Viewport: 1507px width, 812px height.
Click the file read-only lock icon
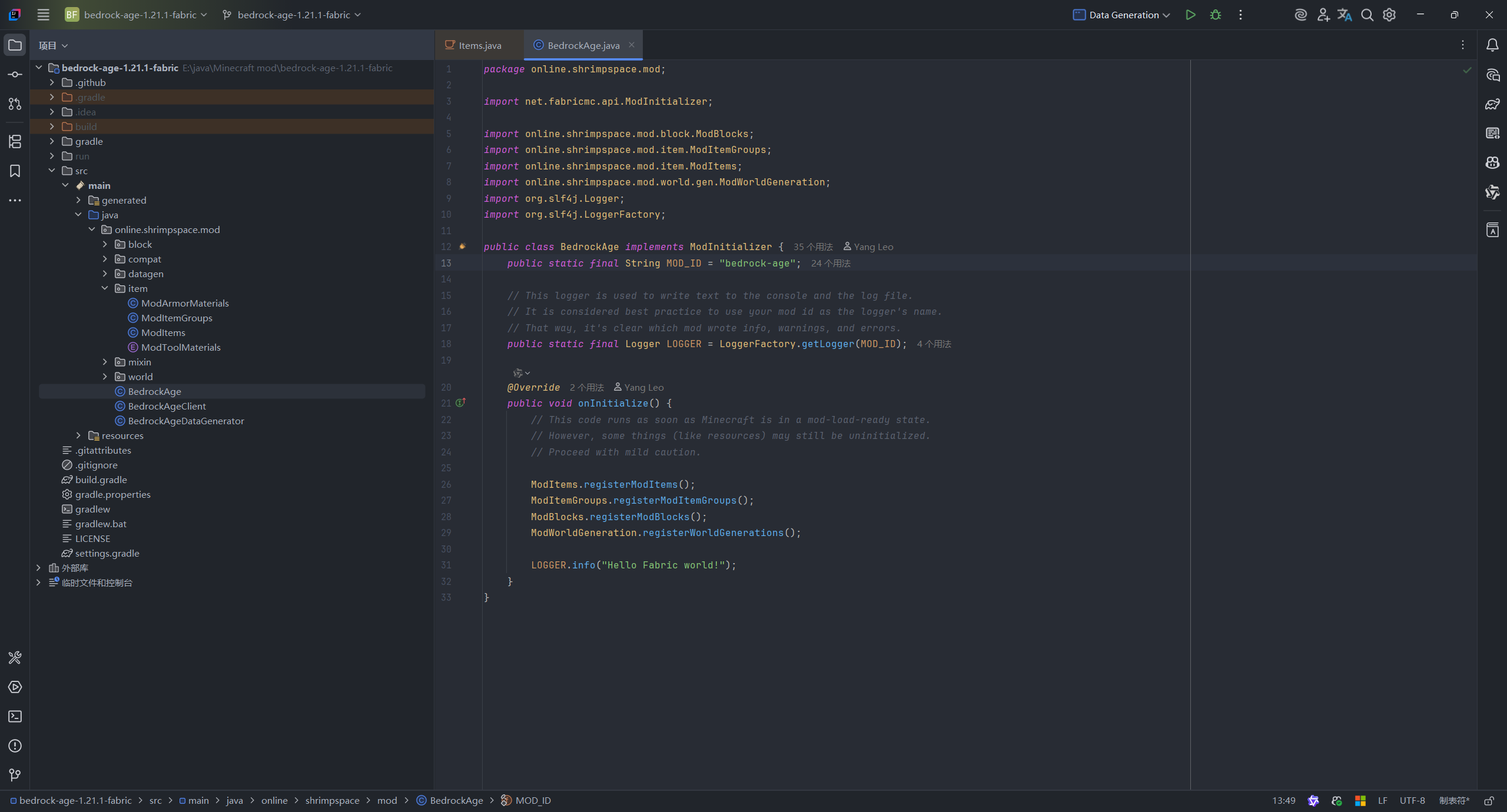coord(1489,800)
